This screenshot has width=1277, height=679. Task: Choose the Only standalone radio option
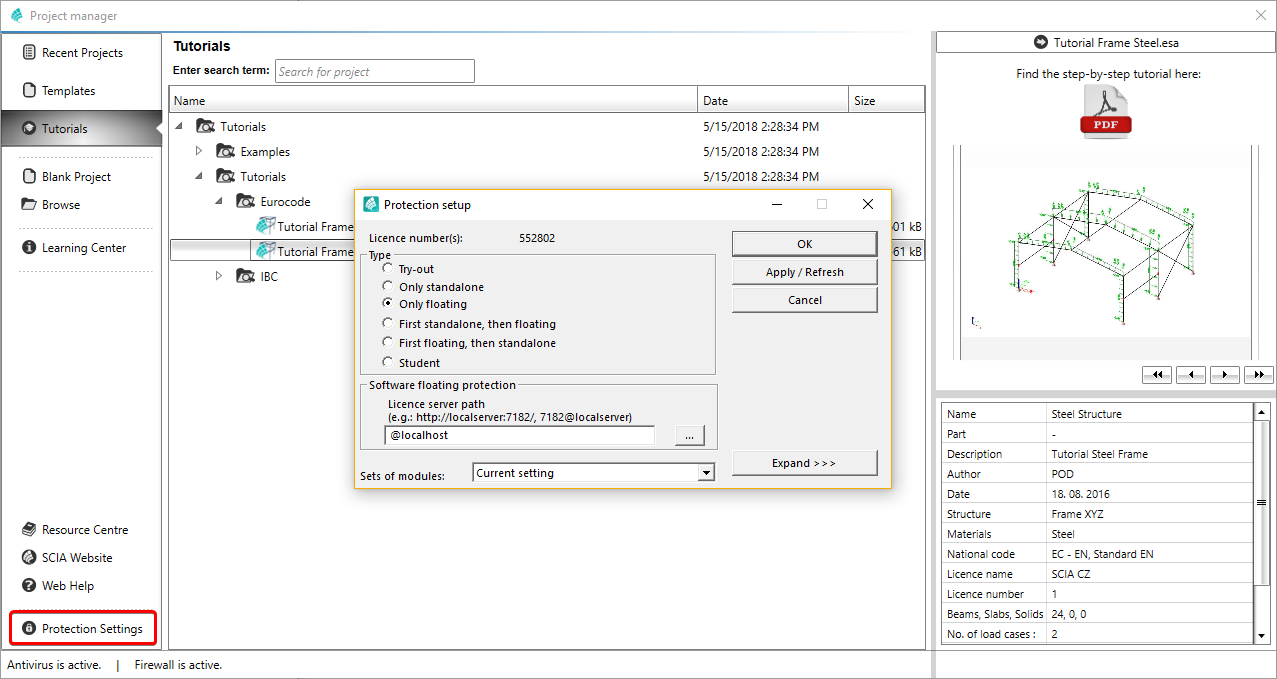click(388, 287)
